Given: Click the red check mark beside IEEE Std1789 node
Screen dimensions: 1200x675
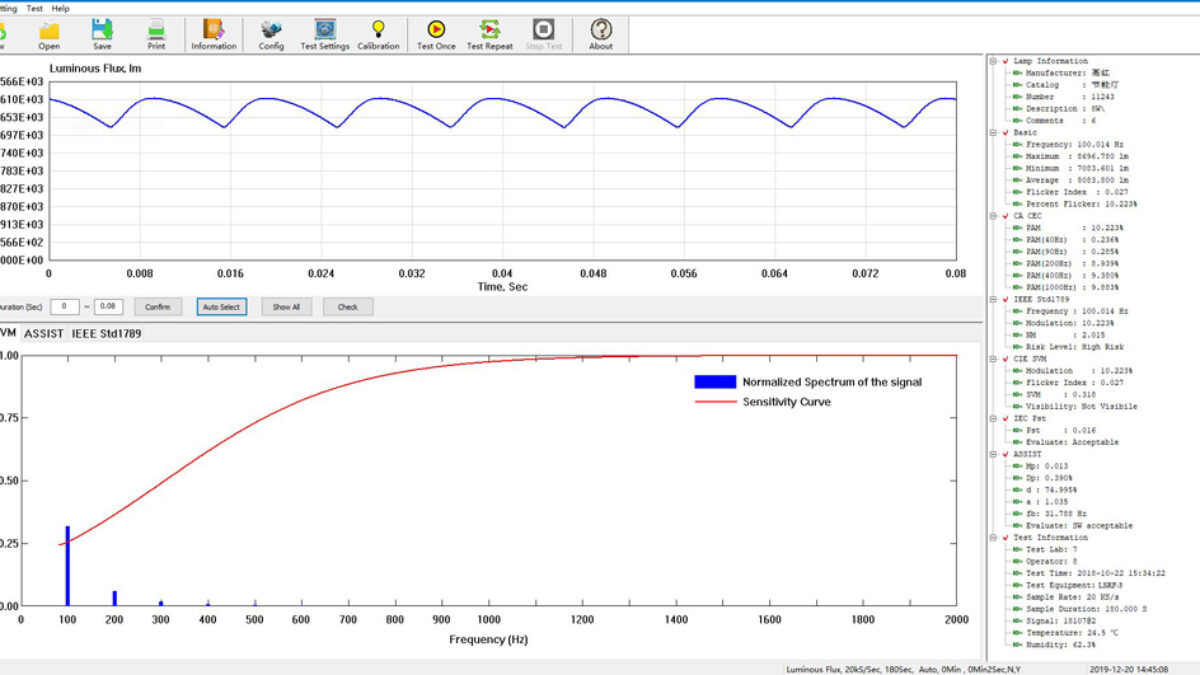Looking at the screenshot, I should coord(1005,299).
